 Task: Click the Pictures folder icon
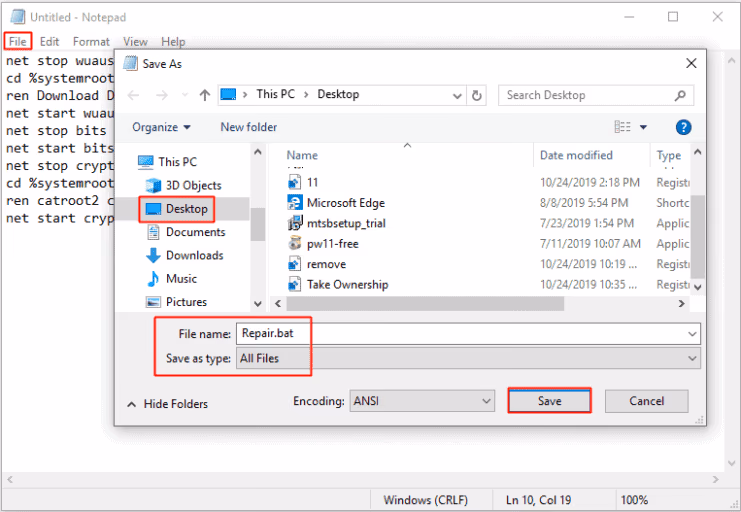(153, 302)
